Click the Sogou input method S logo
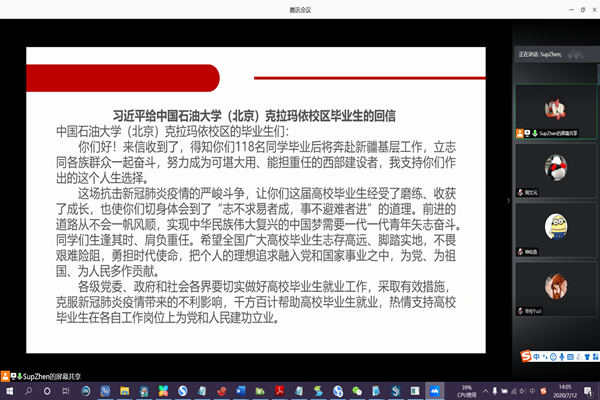 [x=525, y=356]
